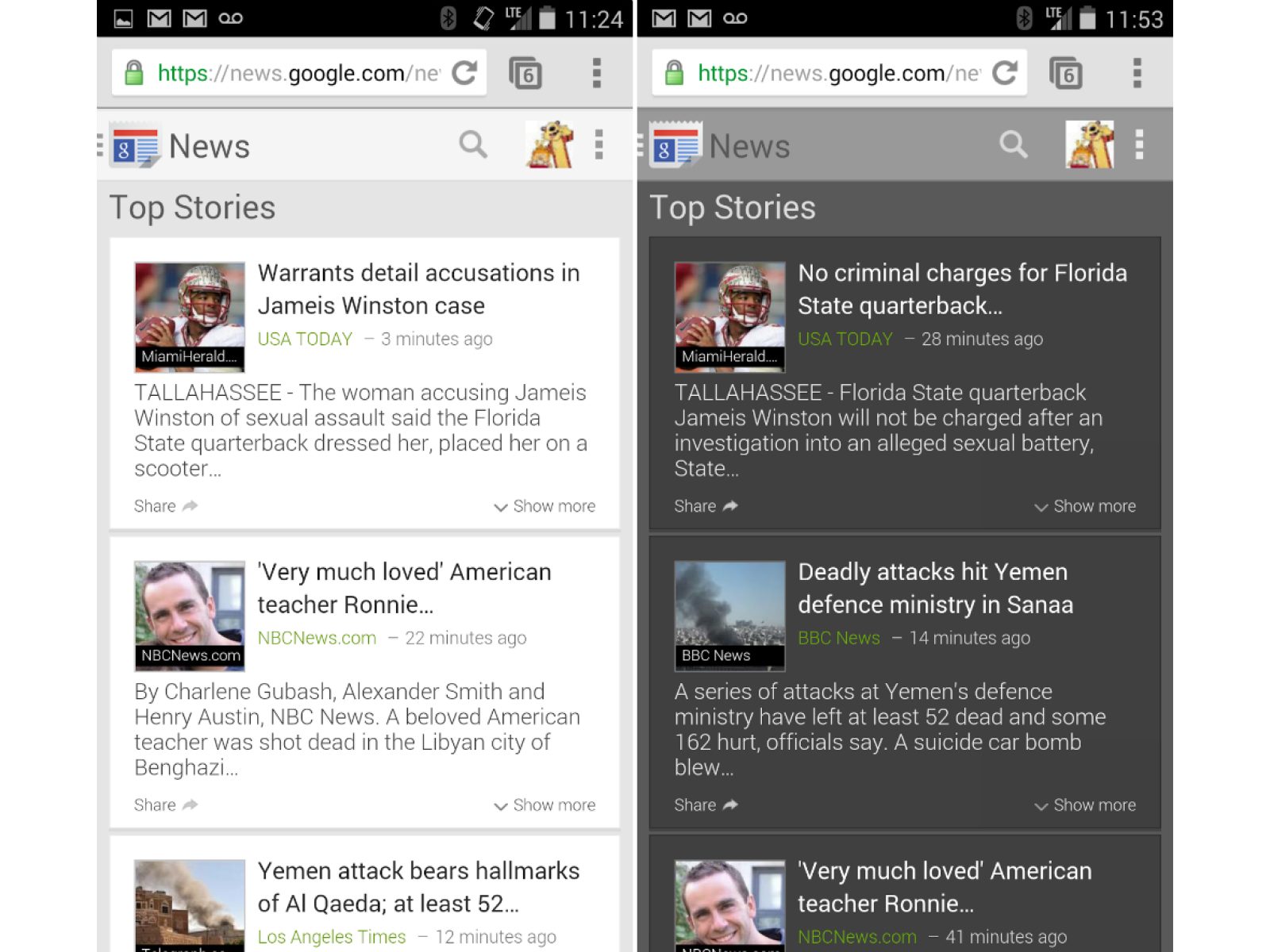Share the Deadly attacks hit Yemen story
Viewport: 1270px width, 952px height.
(706, 805)
